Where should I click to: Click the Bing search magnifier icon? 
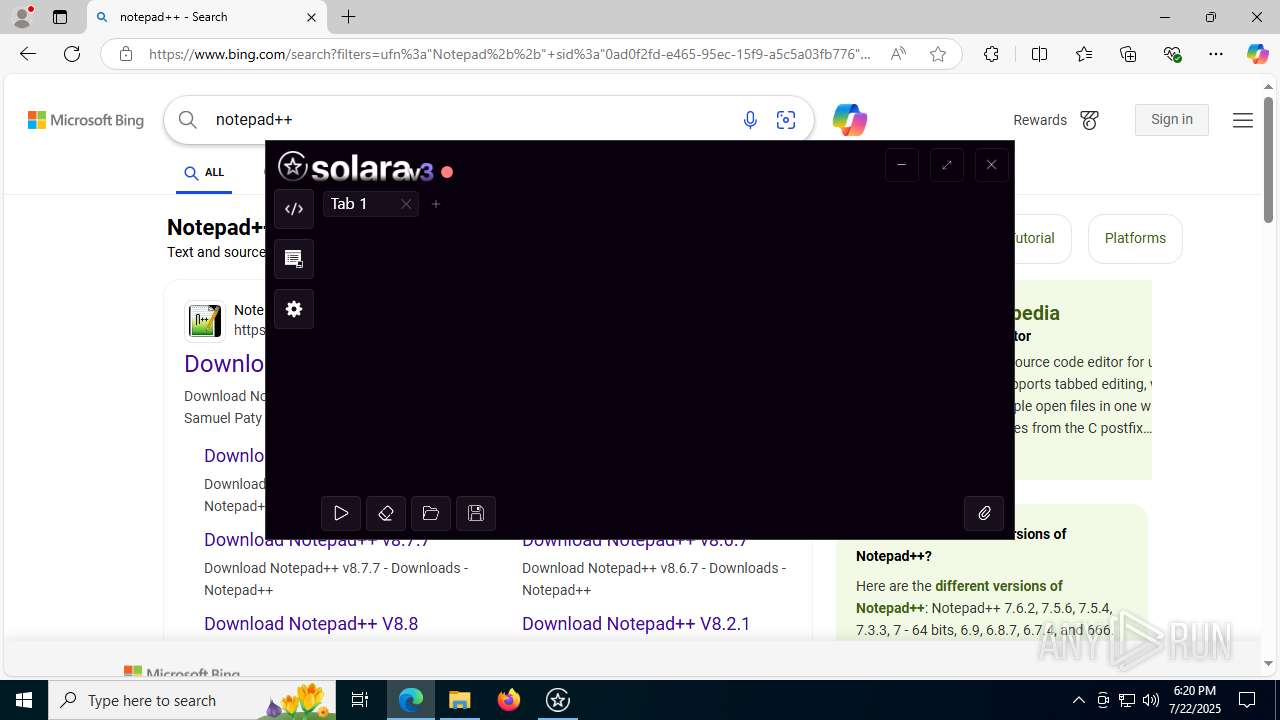pyautogui.click(x=188, y=120)
